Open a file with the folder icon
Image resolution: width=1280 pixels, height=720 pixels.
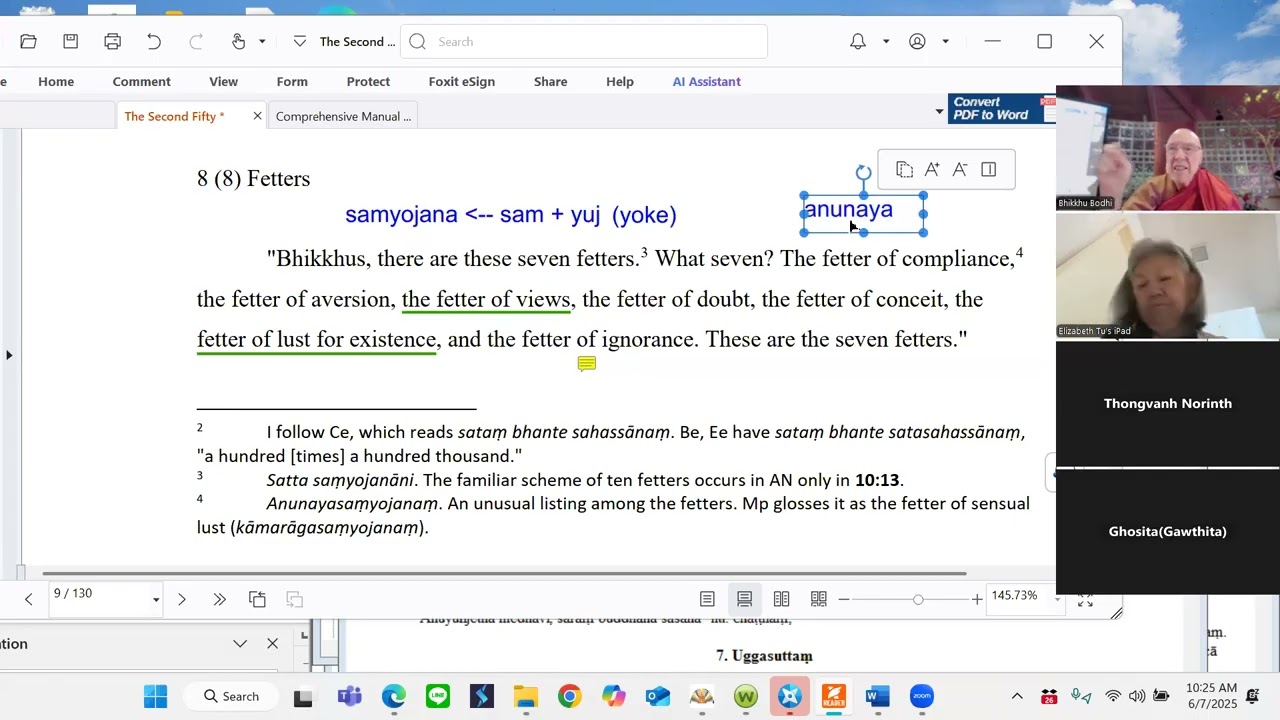click(x=28, y=41)
